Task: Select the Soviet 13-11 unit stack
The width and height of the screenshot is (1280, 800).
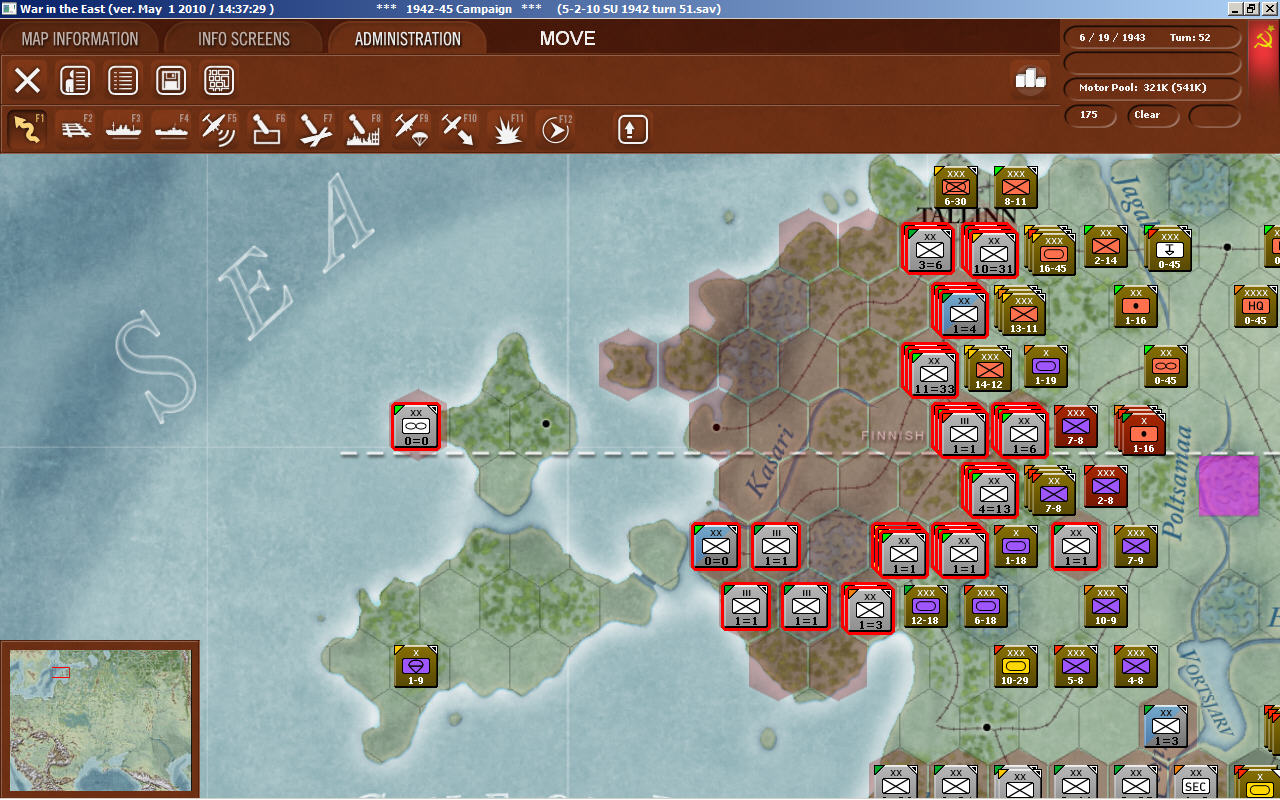Action: pyautogui.click(x=1021, y=310)
